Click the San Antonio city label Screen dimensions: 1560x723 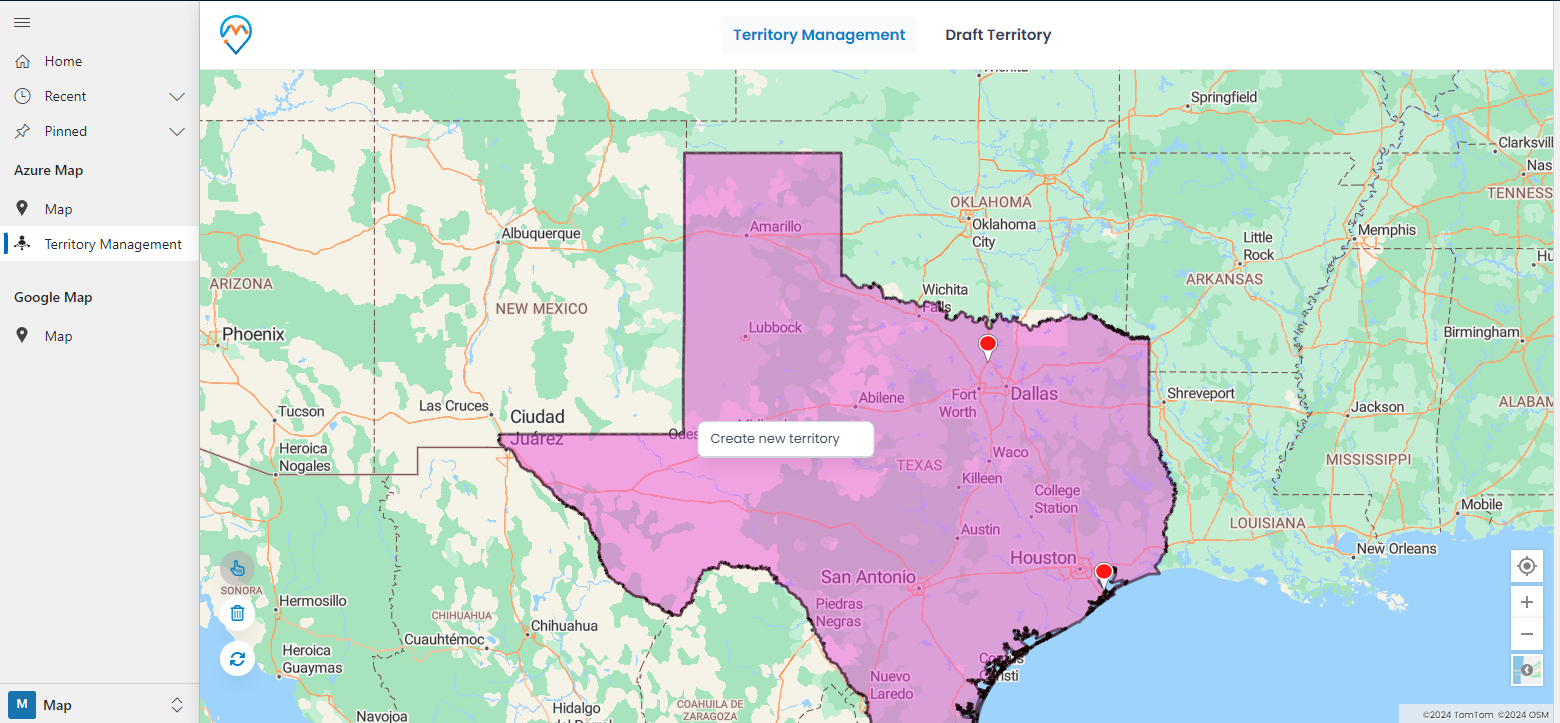(x=868, y=577)
